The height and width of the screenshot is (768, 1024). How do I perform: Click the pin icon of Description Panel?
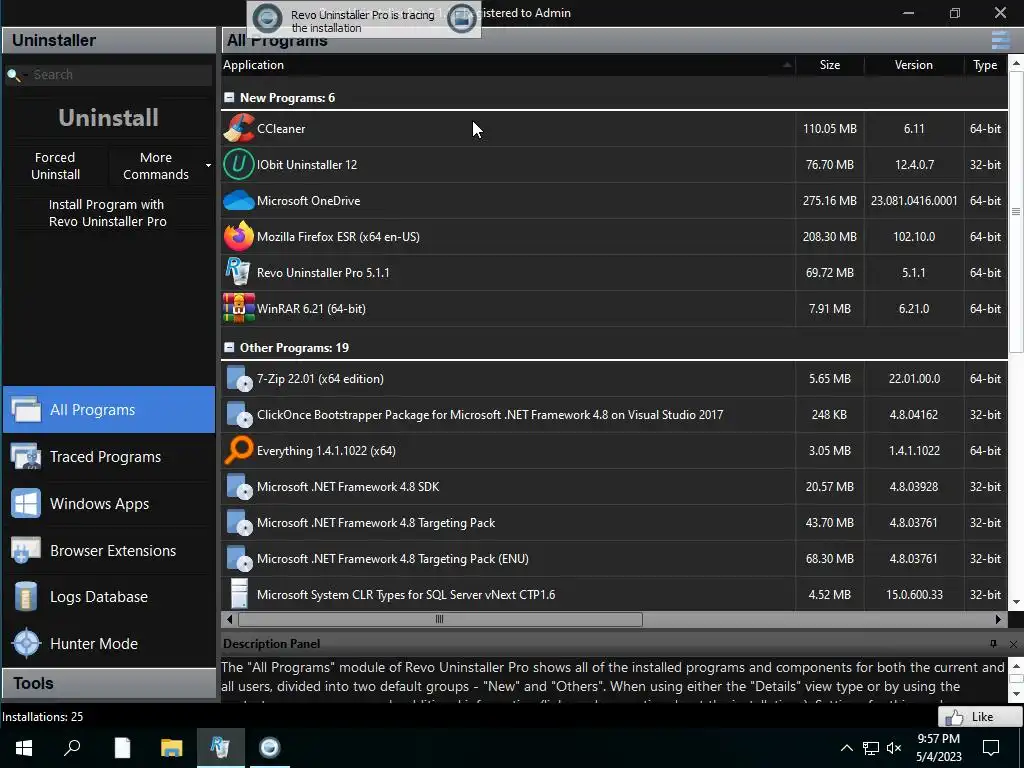tap(993, 644)
